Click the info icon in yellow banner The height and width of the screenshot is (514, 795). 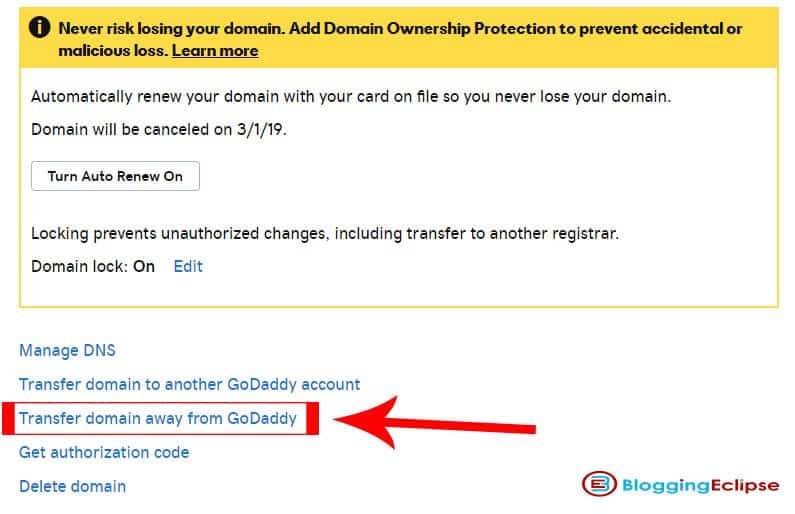(x=40, y=28)
